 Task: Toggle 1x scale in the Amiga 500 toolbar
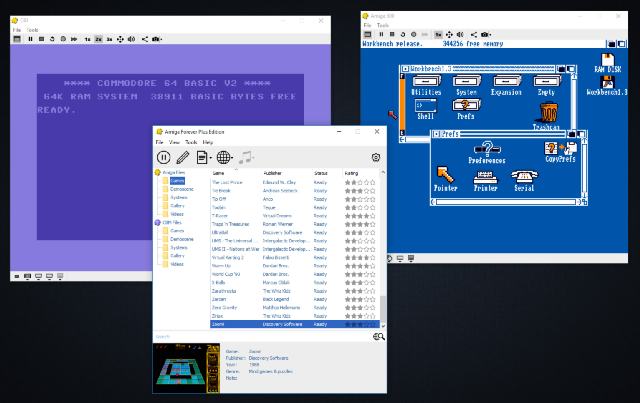pyautogui.click(x=438, y=35)
